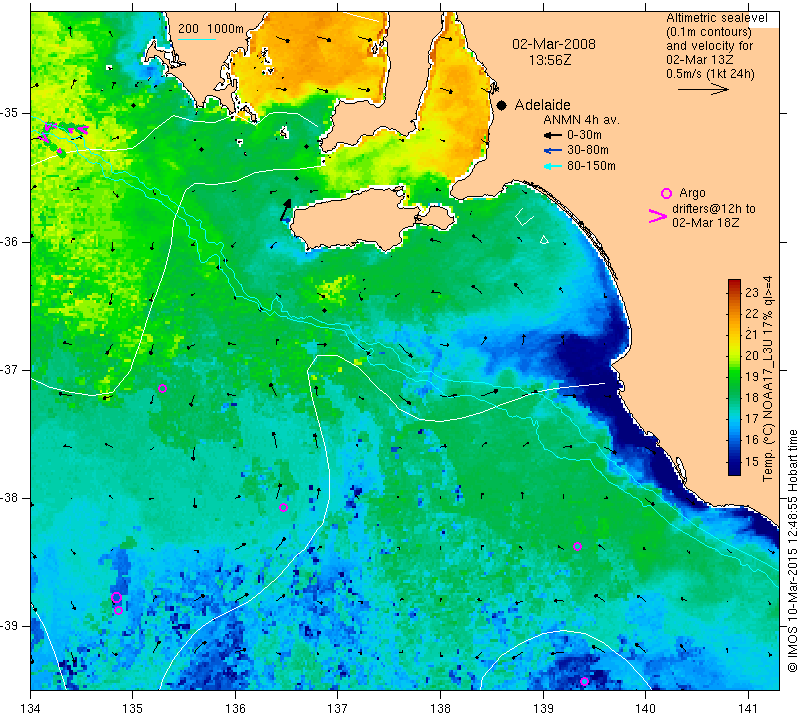
Task: Click the Argo float circle near 135.3E 37.1S
Action: coord(162,388)
